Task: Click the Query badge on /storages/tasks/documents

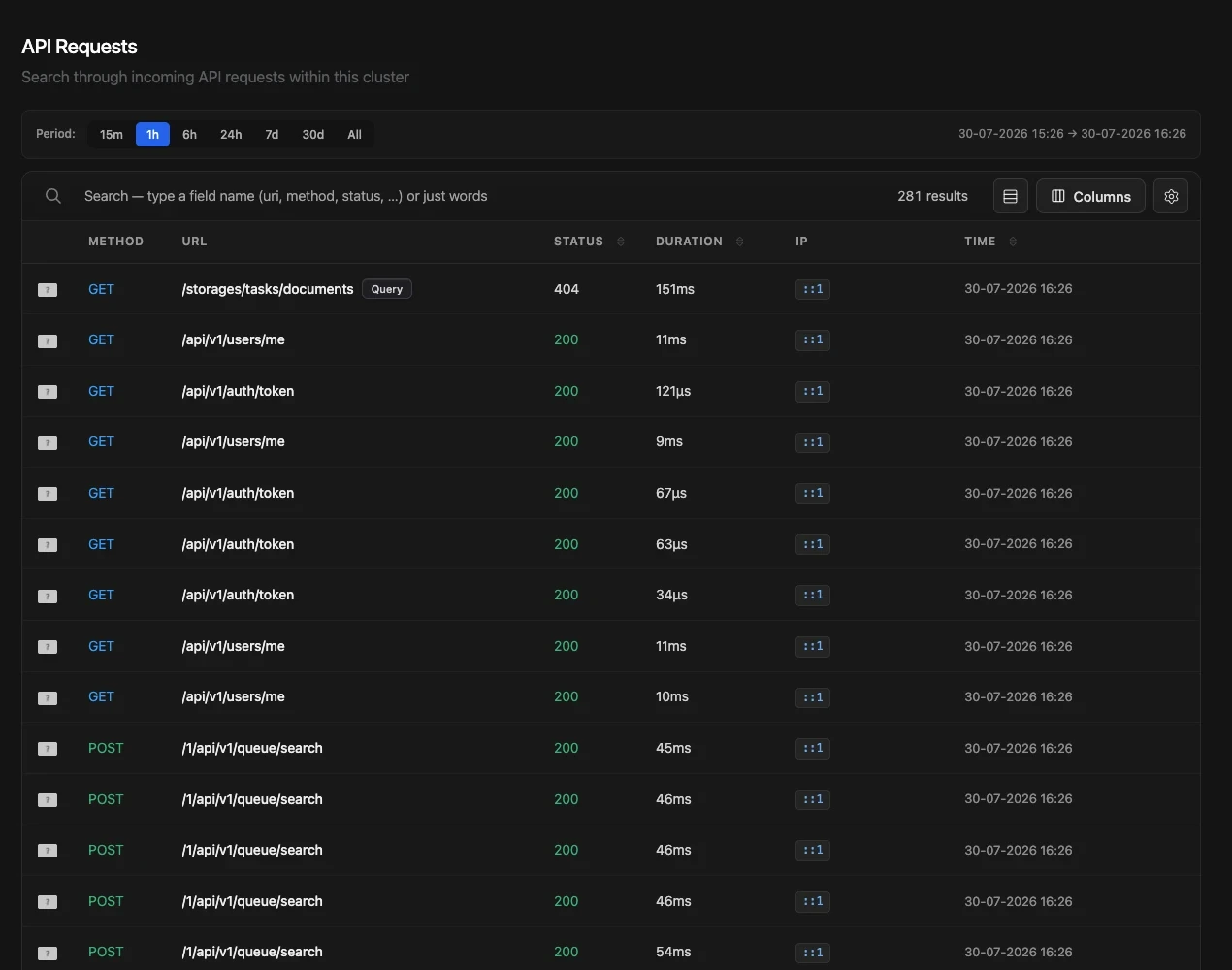Action: click(x=387, y=289)
